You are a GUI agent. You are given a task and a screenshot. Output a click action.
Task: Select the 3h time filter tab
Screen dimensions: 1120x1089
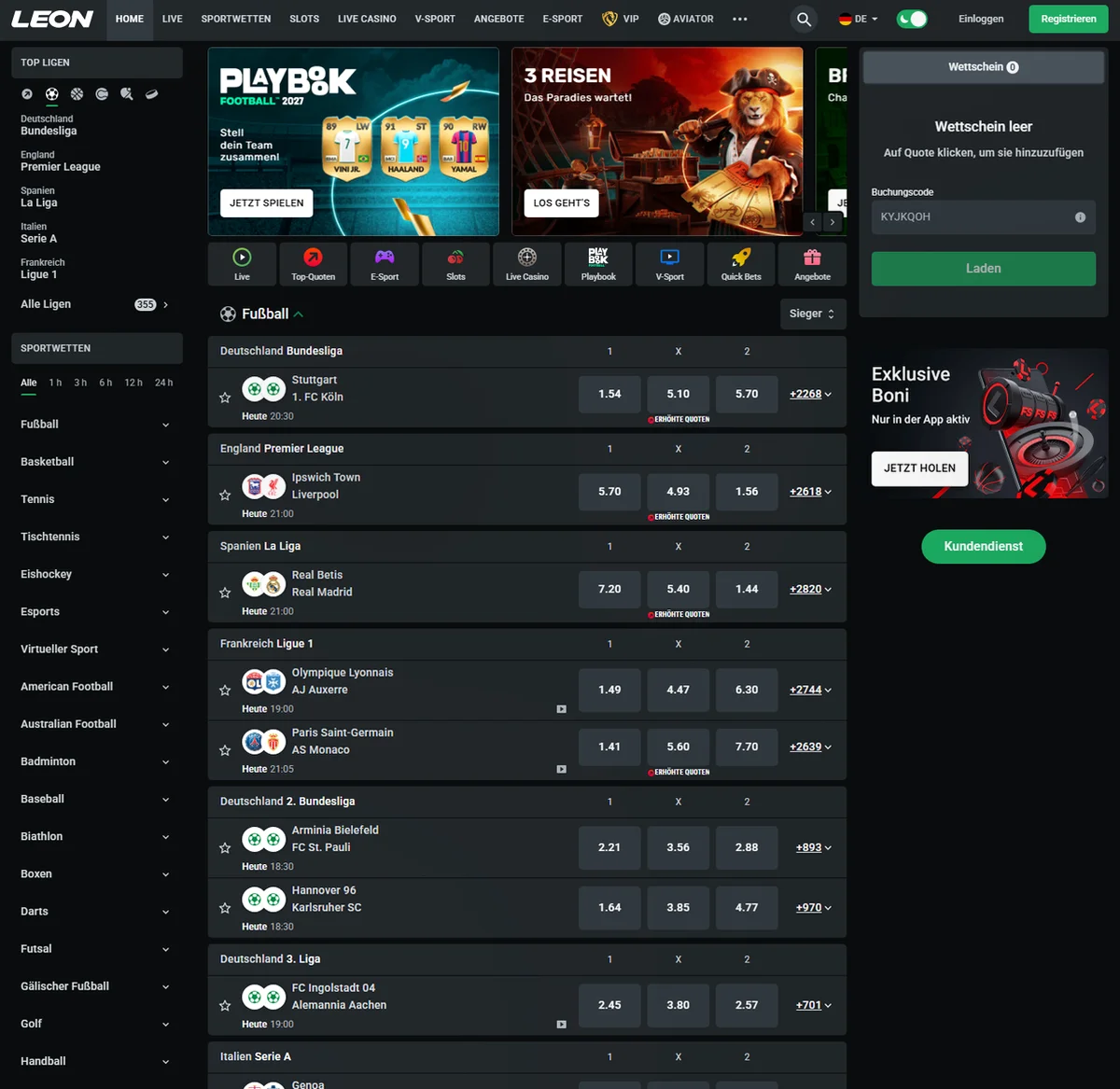click(x=80, y=383)
